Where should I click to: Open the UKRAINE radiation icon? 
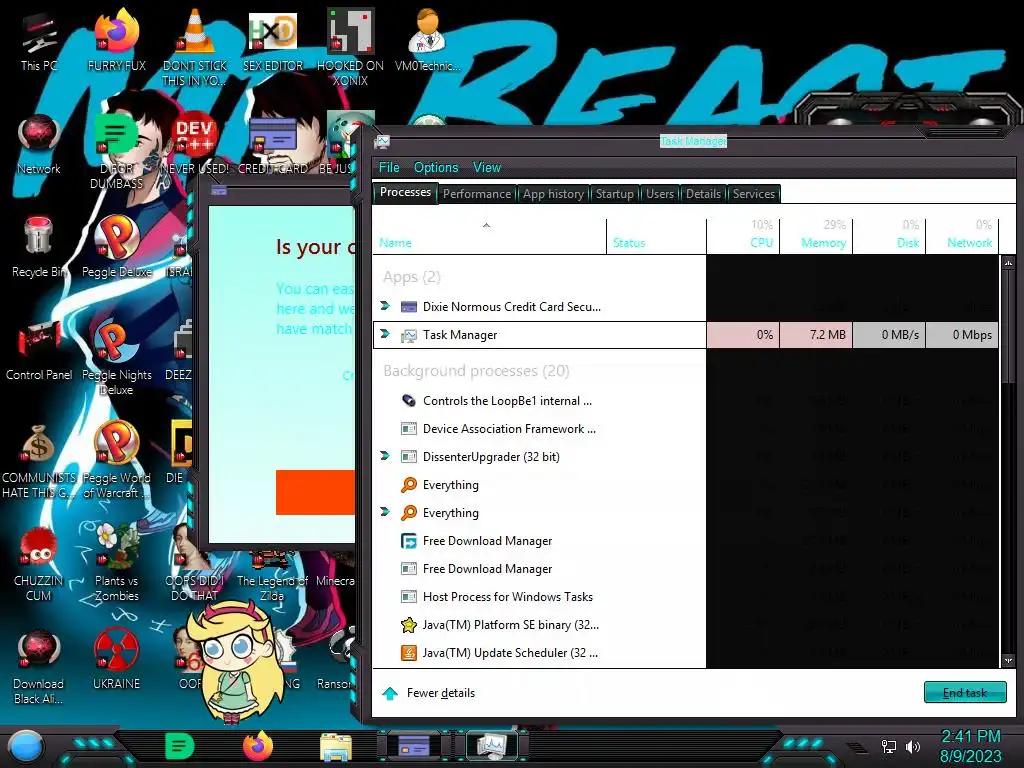point(116,660)
